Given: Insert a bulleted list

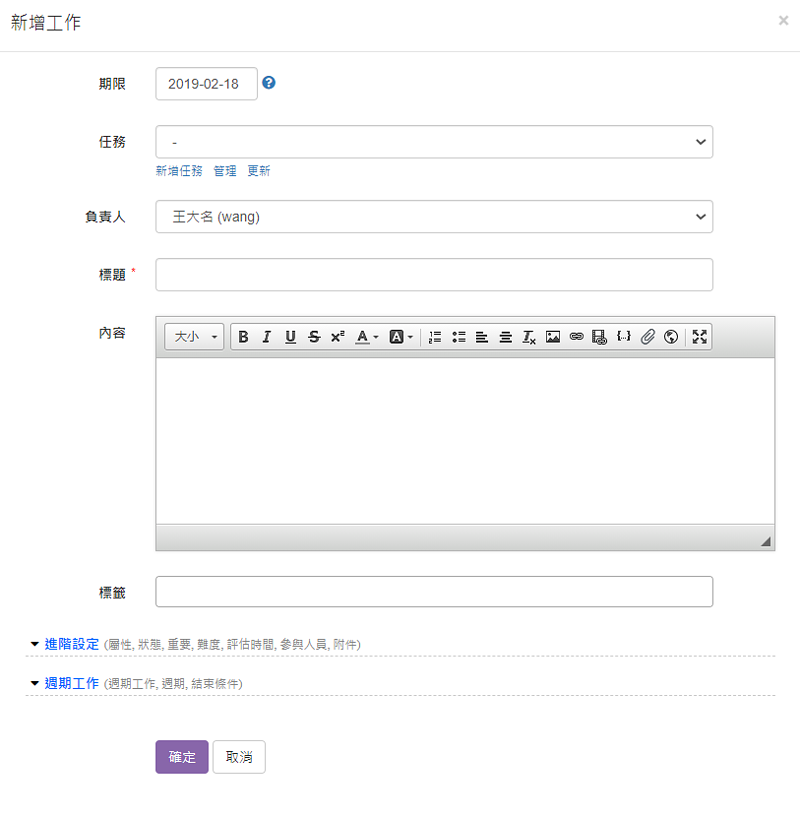Looking at the screenshot, I should click(x=458, y=337).
